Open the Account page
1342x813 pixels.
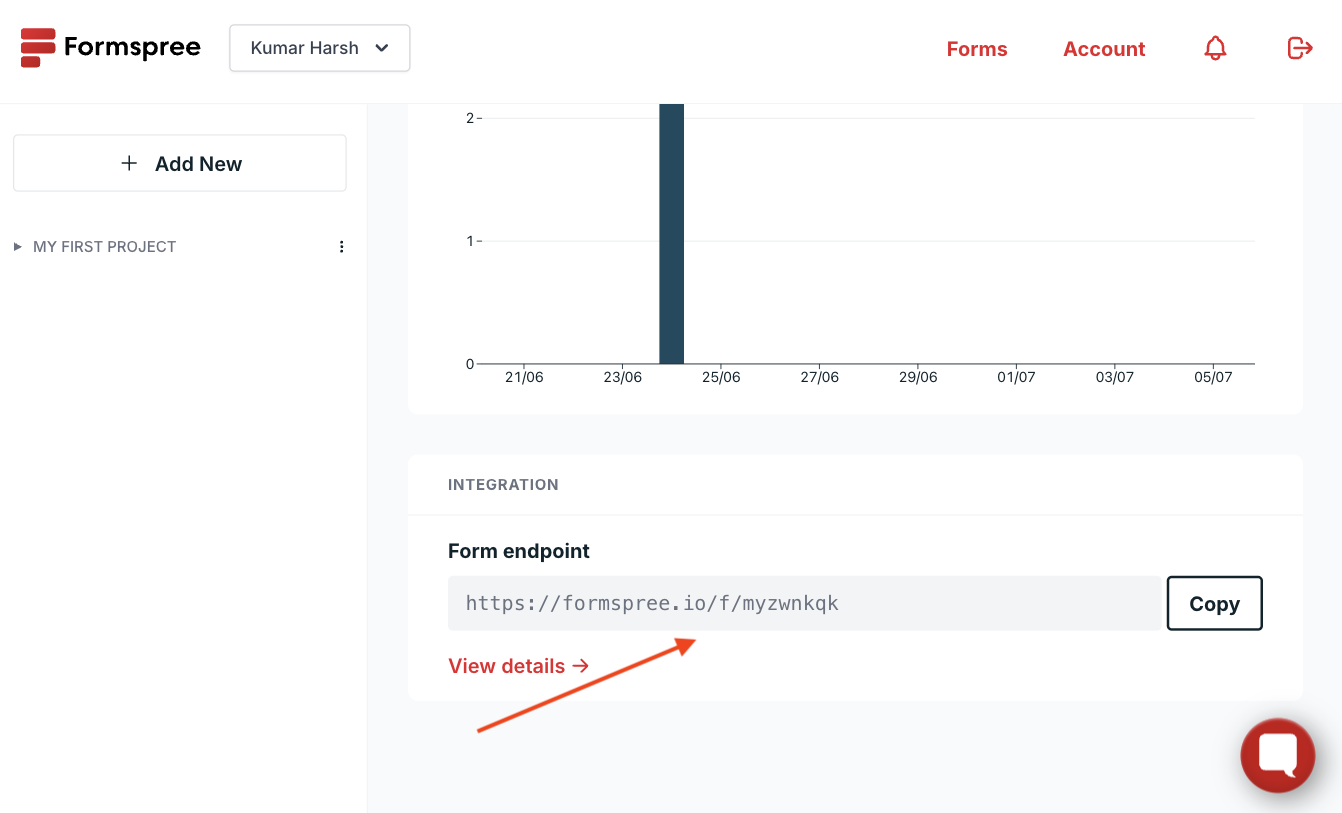(x=1104, y=48)
